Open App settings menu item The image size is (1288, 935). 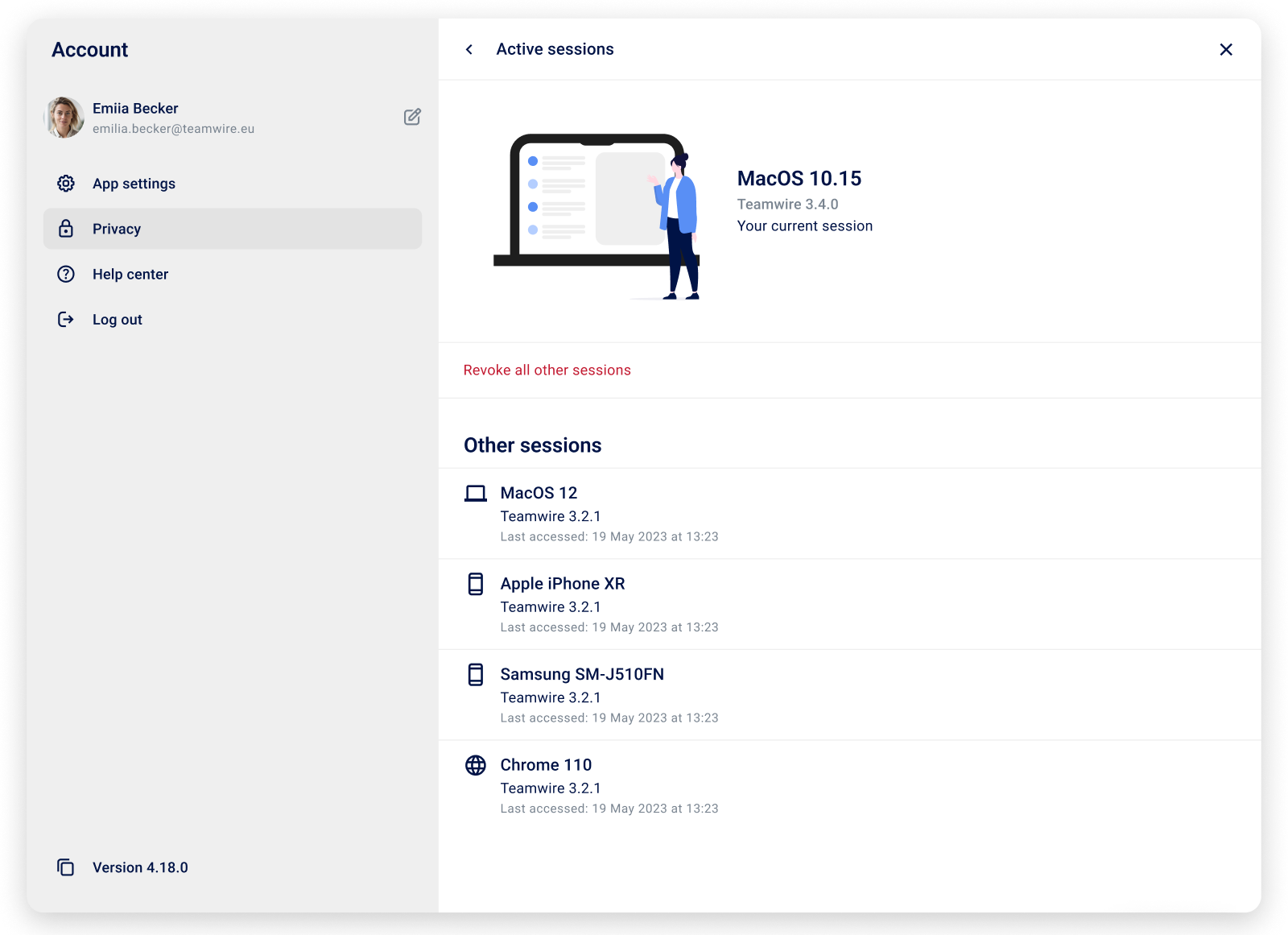[233, 184]
